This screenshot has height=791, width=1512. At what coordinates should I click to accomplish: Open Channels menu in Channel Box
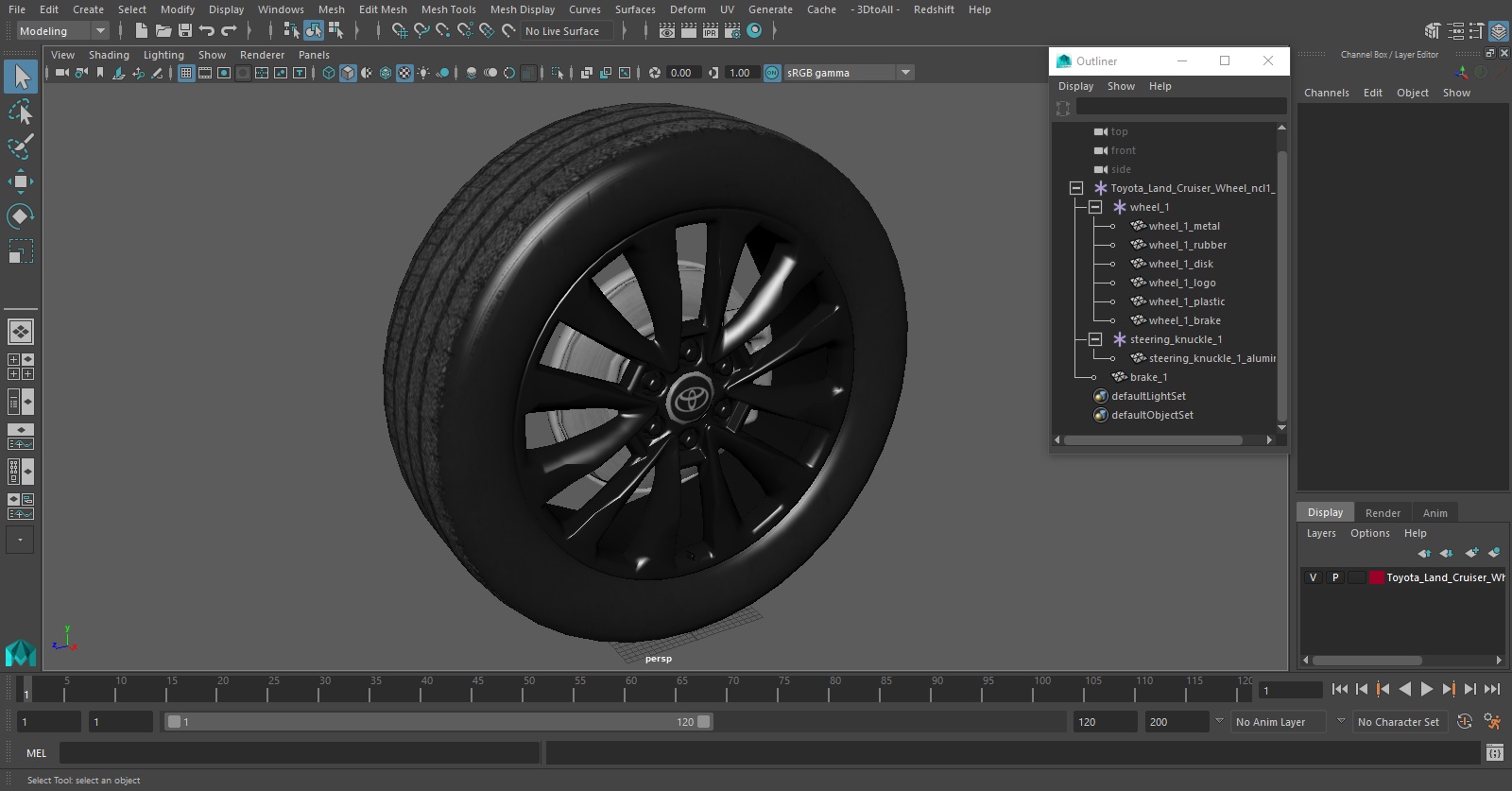tap(1326, 93)
